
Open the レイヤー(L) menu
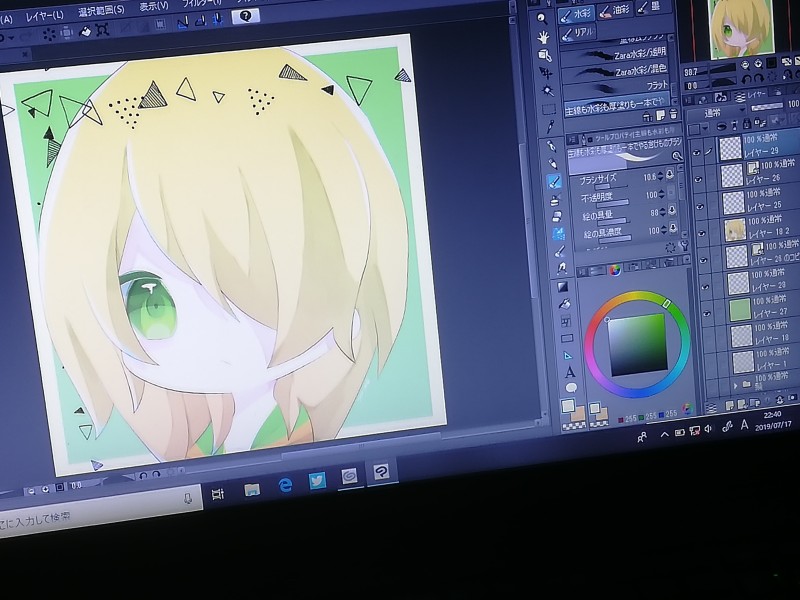point(45,16)
